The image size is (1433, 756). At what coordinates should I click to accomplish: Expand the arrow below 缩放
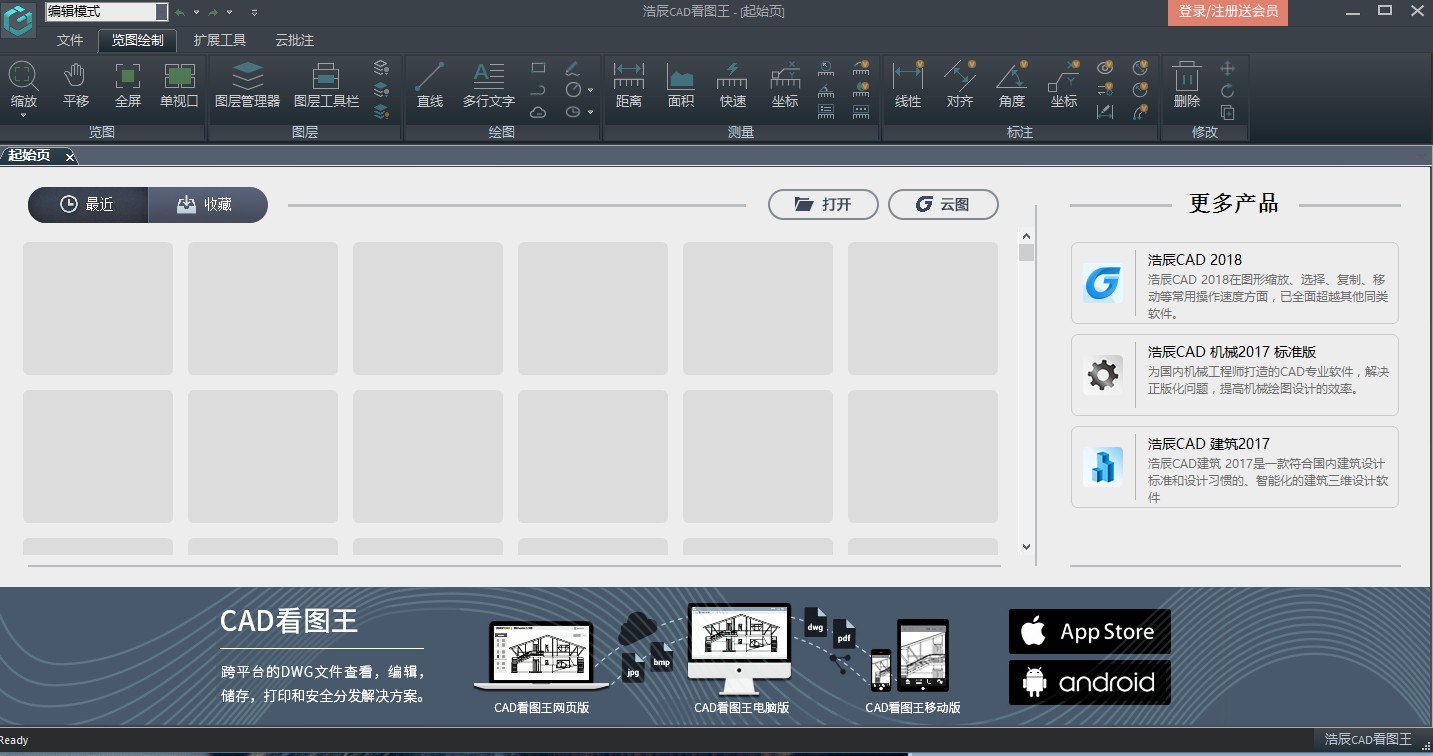point(24,116)
